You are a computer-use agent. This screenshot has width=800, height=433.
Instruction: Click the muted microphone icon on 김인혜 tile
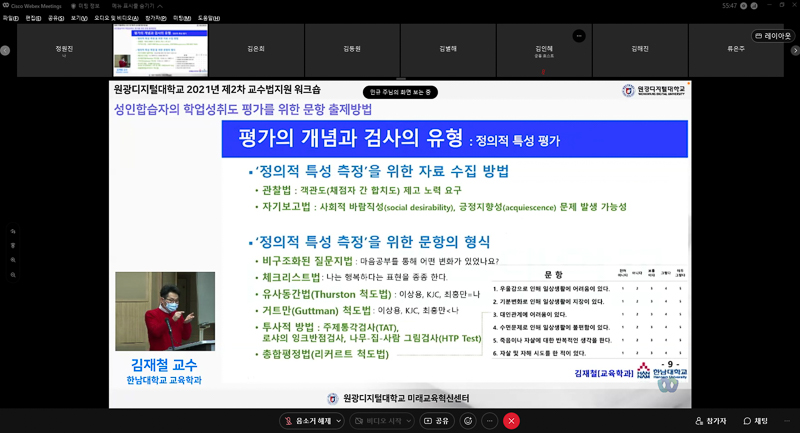tap(543, 71)
